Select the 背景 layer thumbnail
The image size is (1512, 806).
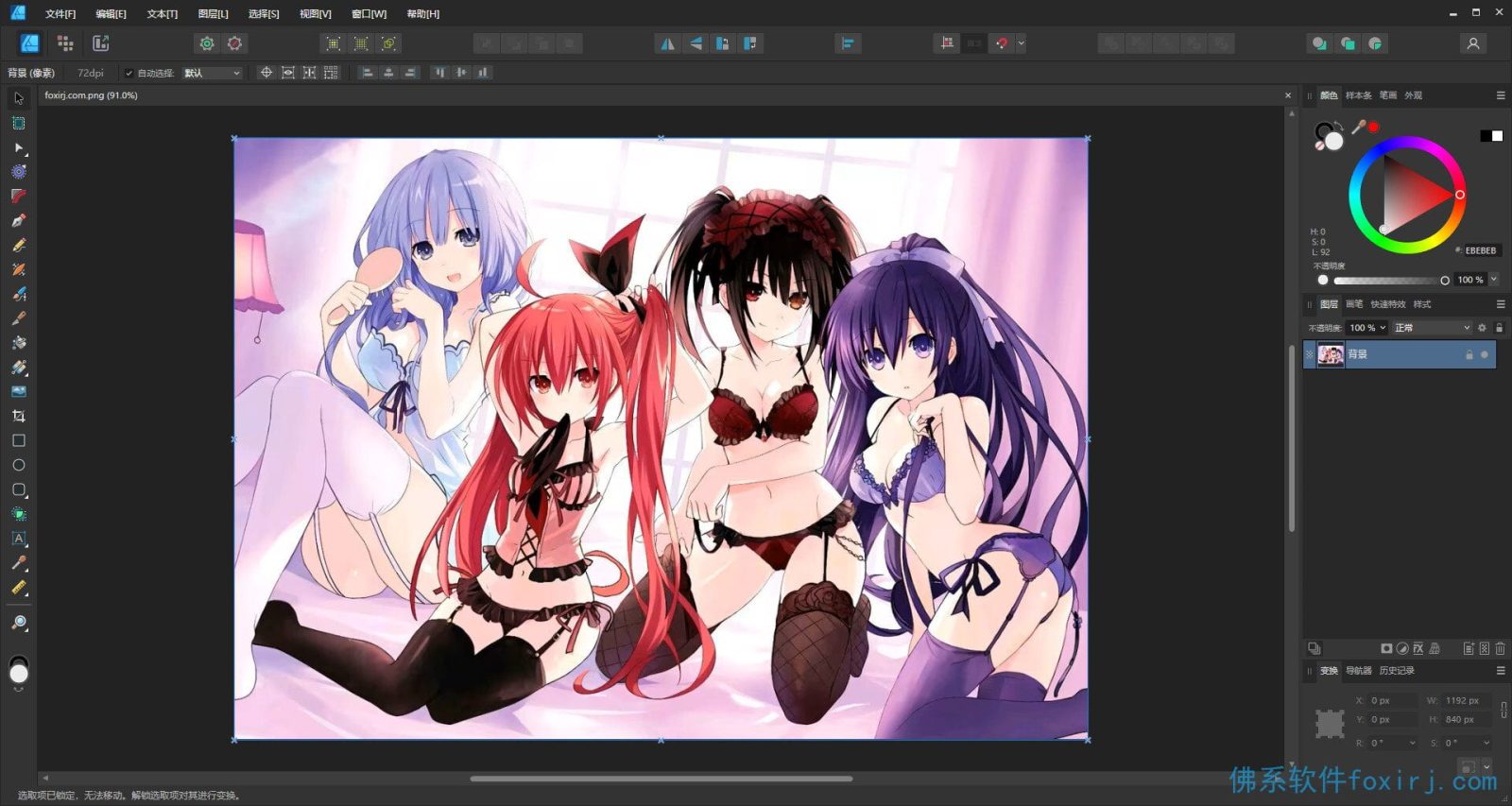1331,354
